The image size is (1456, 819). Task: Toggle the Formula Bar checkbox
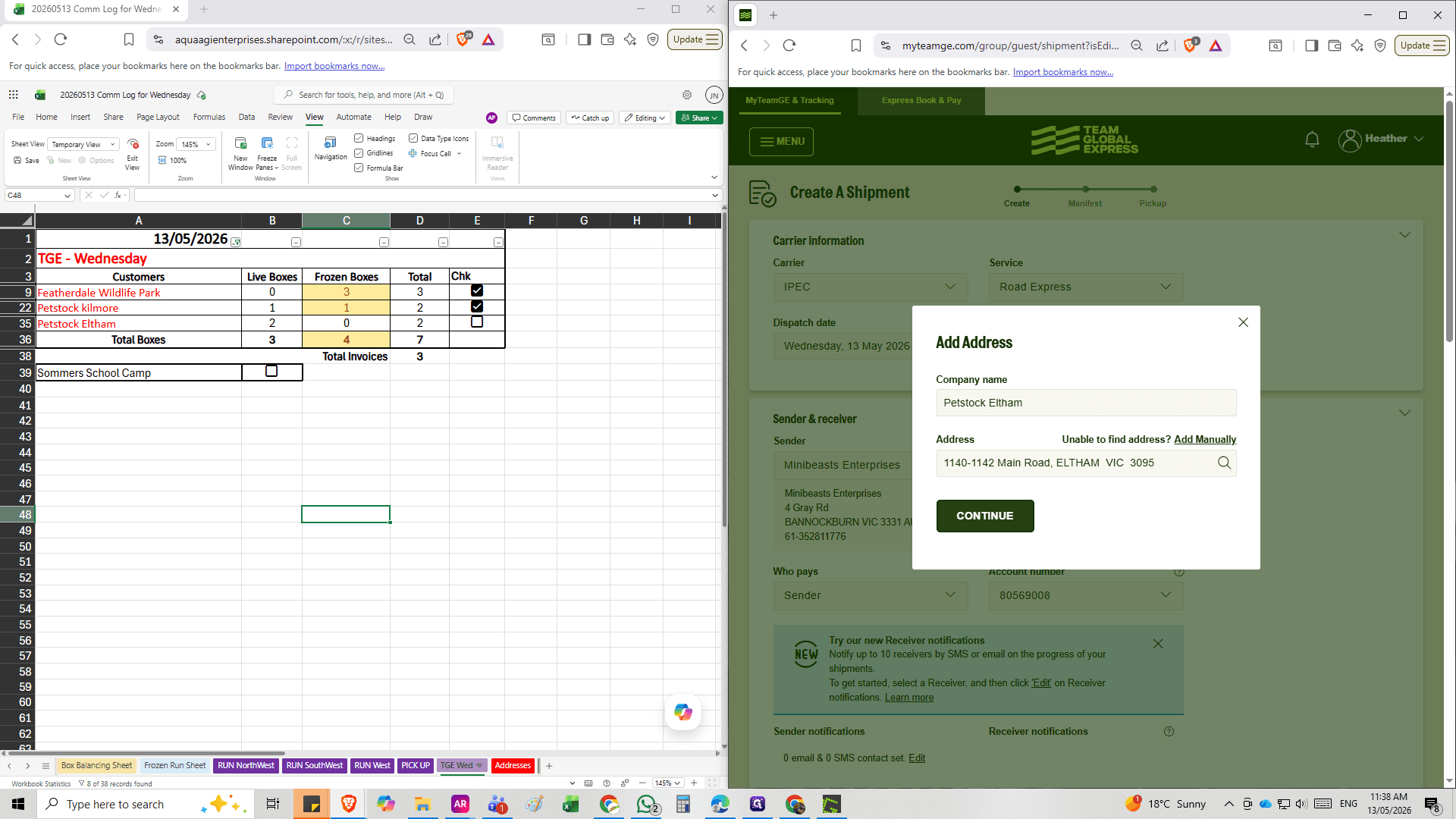tap(359, 168)
